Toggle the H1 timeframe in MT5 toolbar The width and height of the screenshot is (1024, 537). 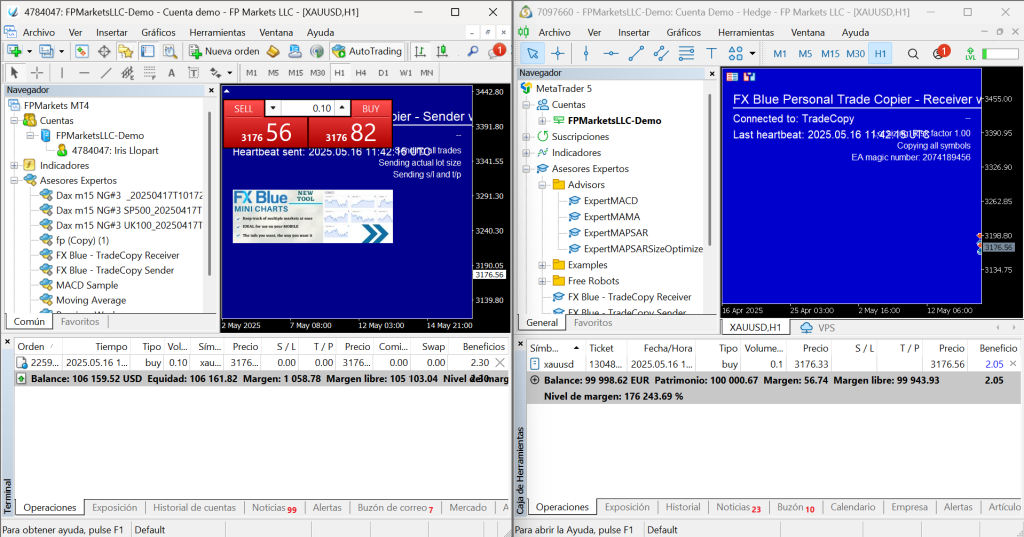coord(880,54)
